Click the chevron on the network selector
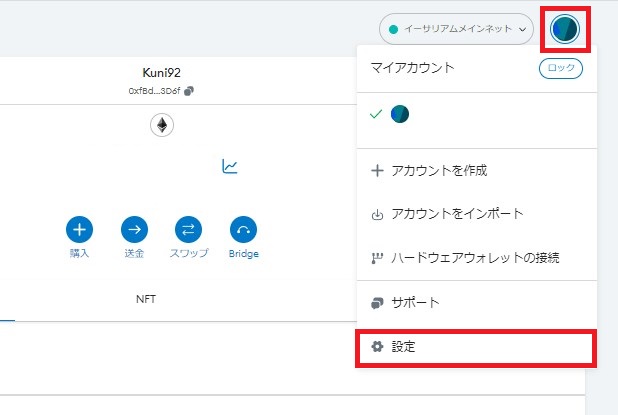618x415 pixels. pos(523,30)
